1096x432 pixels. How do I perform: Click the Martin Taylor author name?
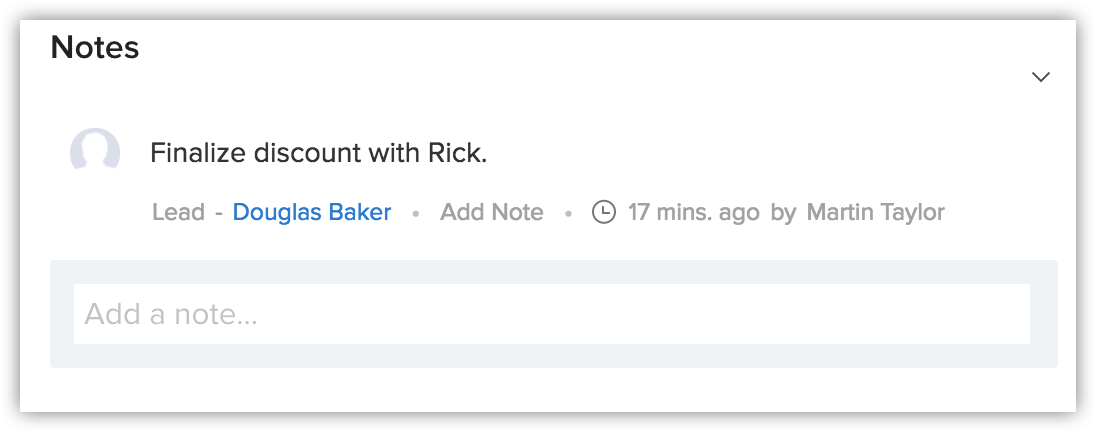[x=875, y=212]
